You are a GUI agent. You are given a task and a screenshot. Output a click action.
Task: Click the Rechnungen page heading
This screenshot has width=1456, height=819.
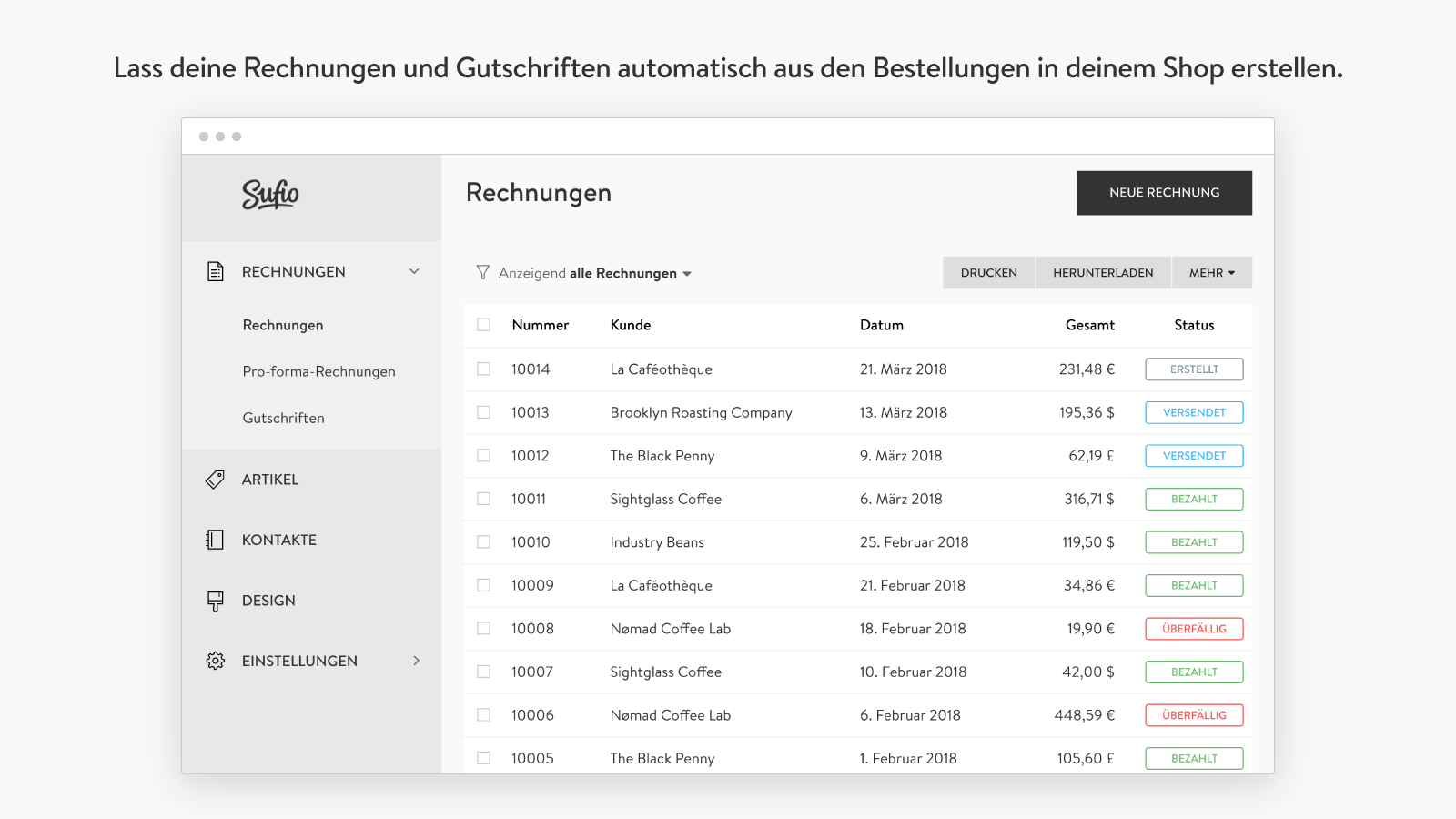pos(539,193)
